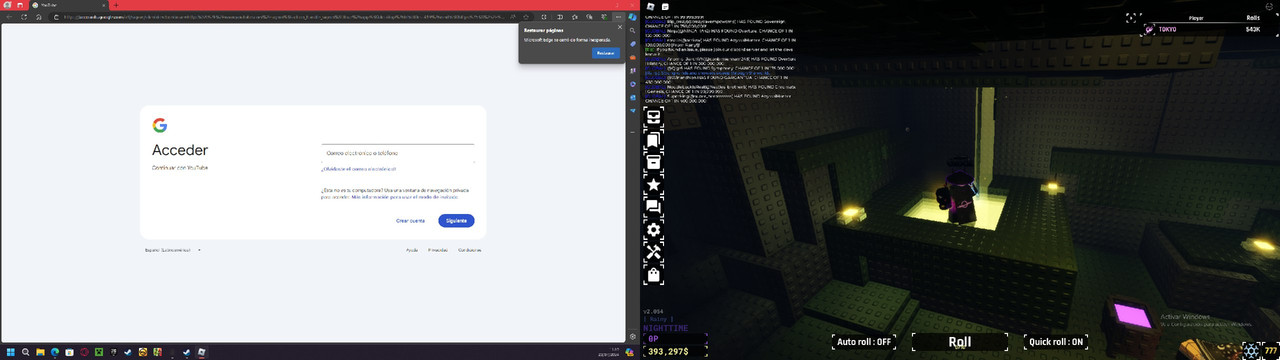1280x360 pixels.
Task: Open the crossed hammers crafting icon in sidebar
Action: [653, 252]
